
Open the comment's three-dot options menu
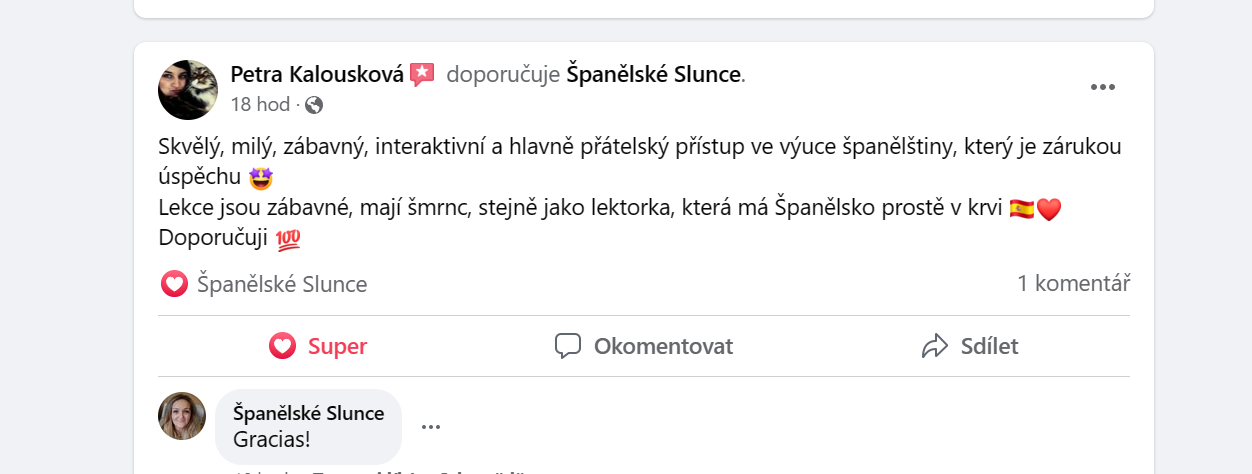431,427
